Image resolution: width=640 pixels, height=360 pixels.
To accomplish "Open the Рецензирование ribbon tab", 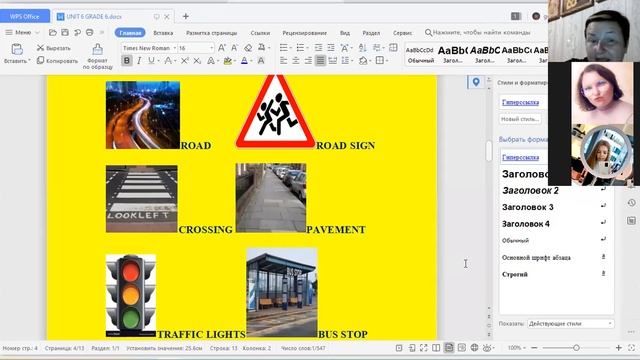I will click(304, 33).
